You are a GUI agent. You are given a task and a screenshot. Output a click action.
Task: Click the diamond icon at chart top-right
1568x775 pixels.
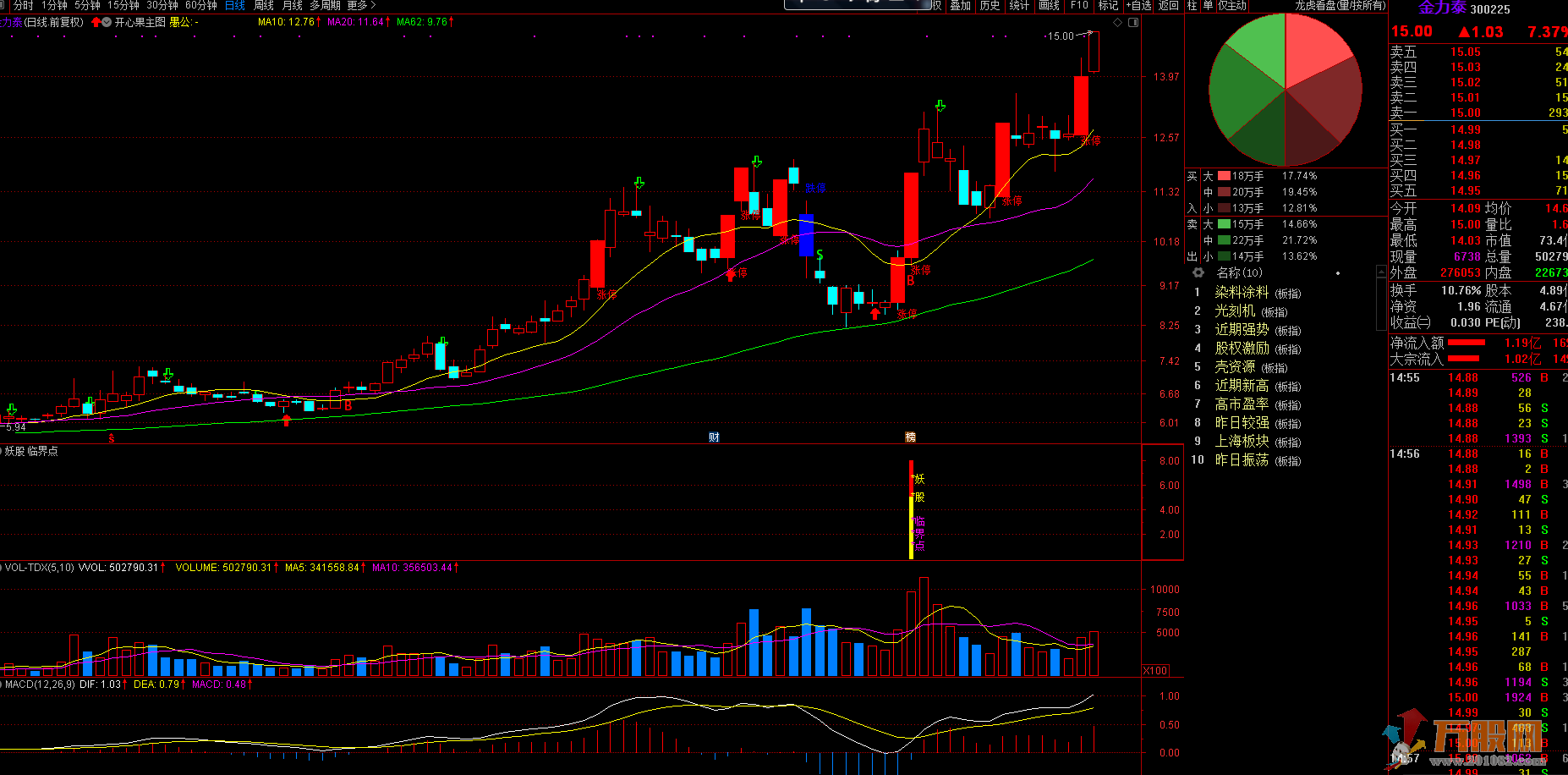pos(1117,23)
